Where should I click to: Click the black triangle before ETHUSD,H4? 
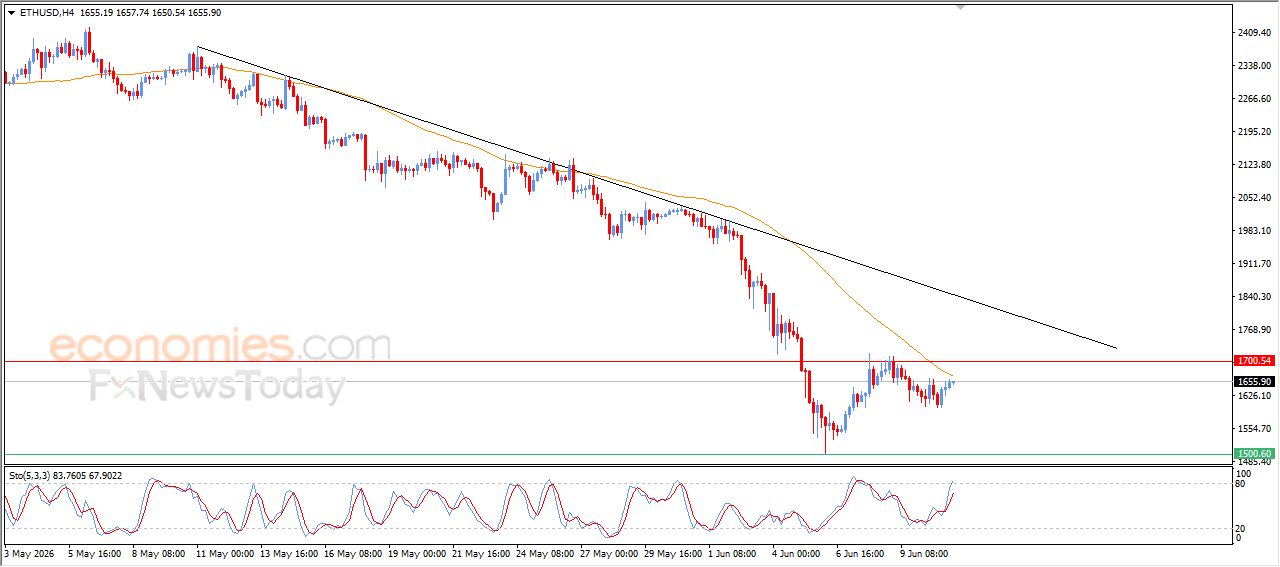[x=11, y=13]
